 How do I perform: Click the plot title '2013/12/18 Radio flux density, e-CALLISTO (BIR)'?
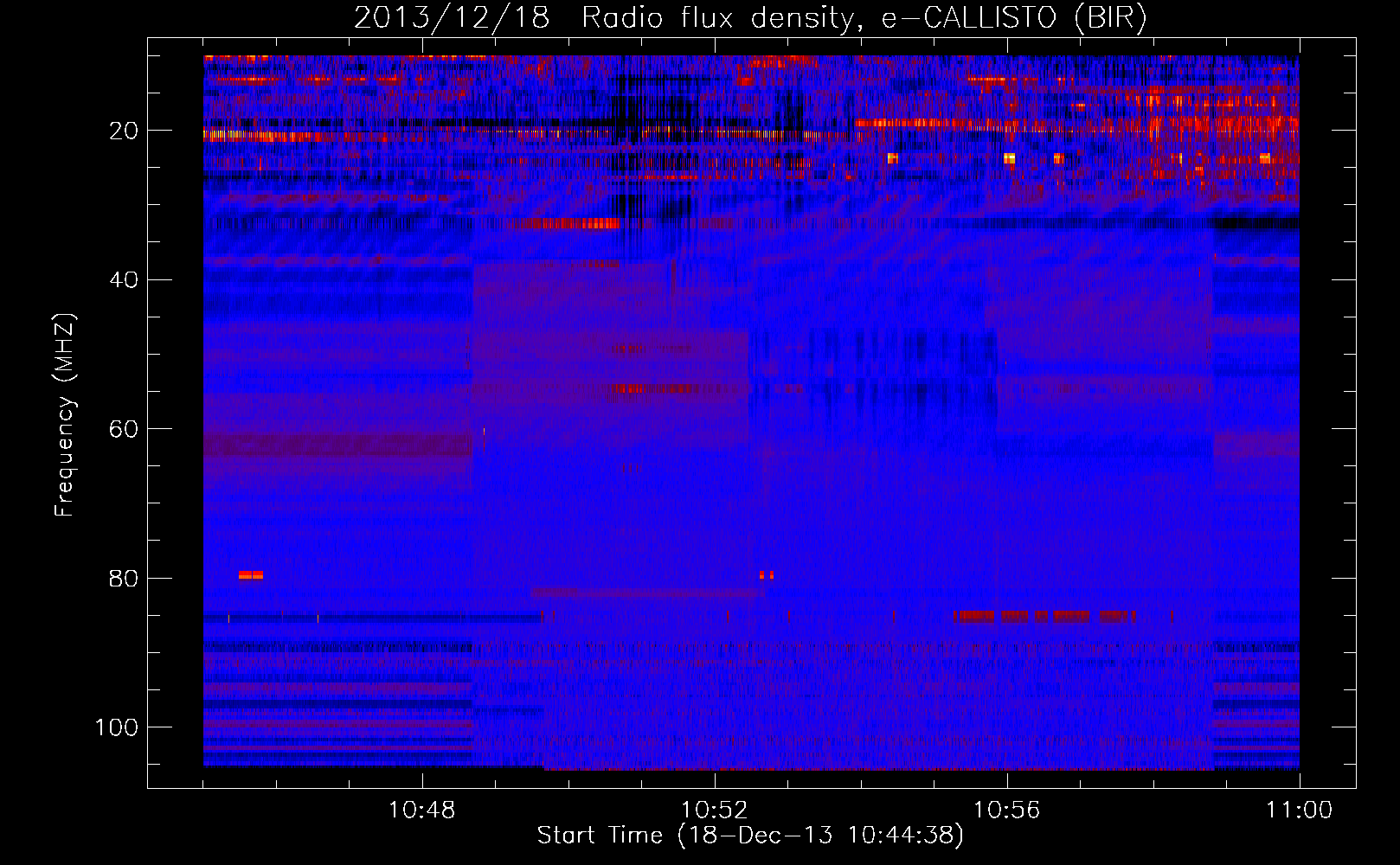point(750,18)
